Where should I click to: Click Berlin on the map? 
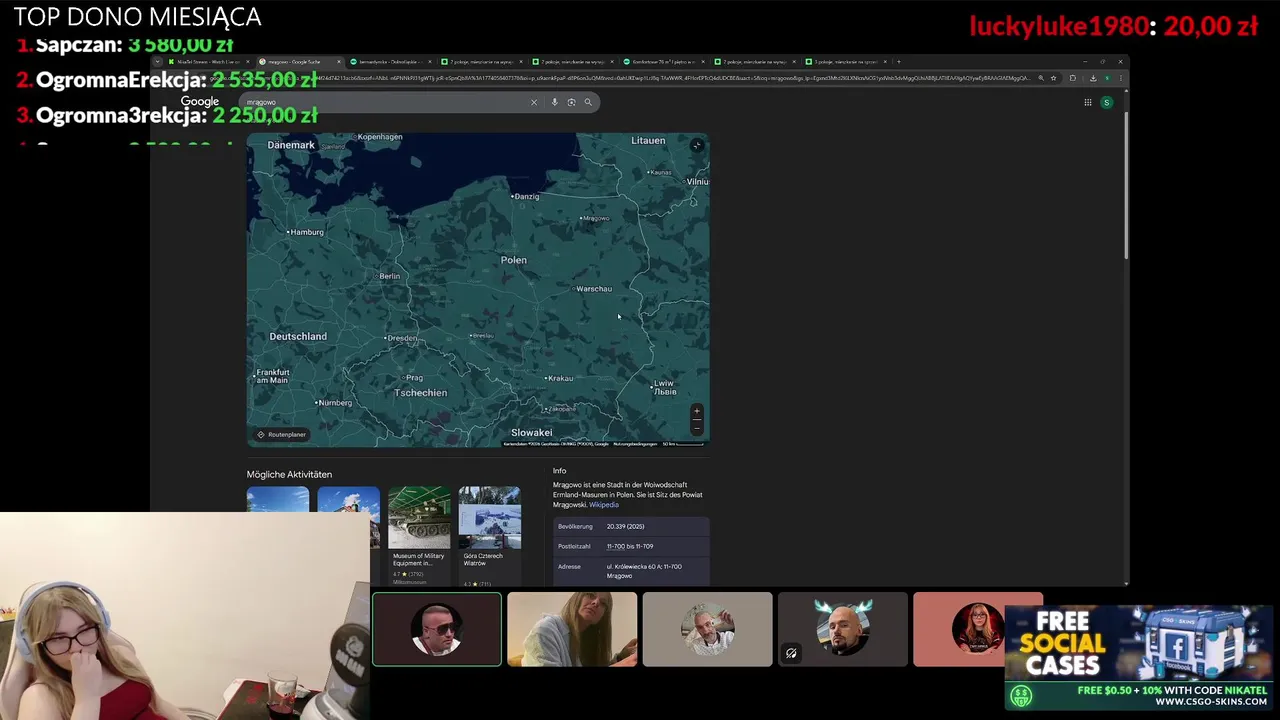[x=389, y=276]
